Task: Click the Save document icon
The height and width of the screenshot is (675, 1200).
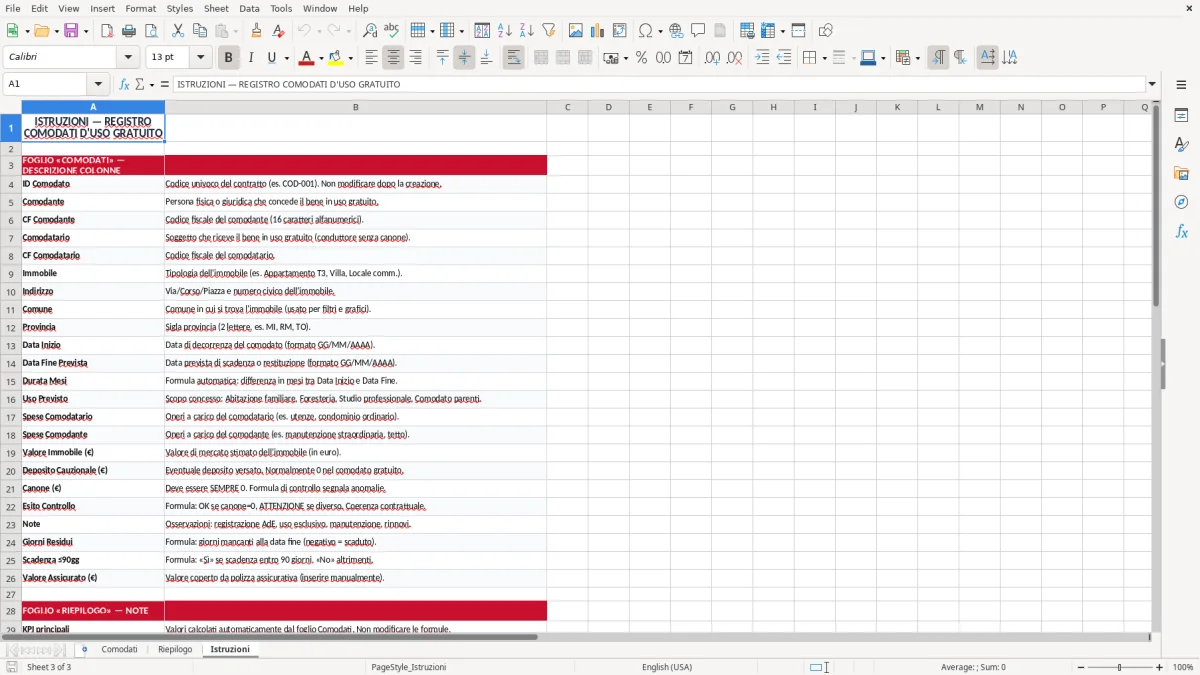Action: coord(71,31)
